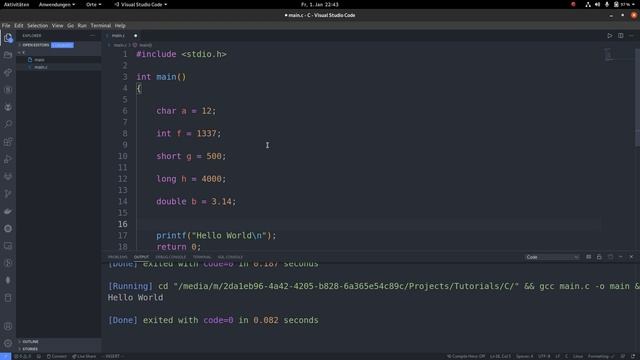Screen dimensions: 640x360
Task: Select the main.c editor tab
Action: tap(118, 36)
